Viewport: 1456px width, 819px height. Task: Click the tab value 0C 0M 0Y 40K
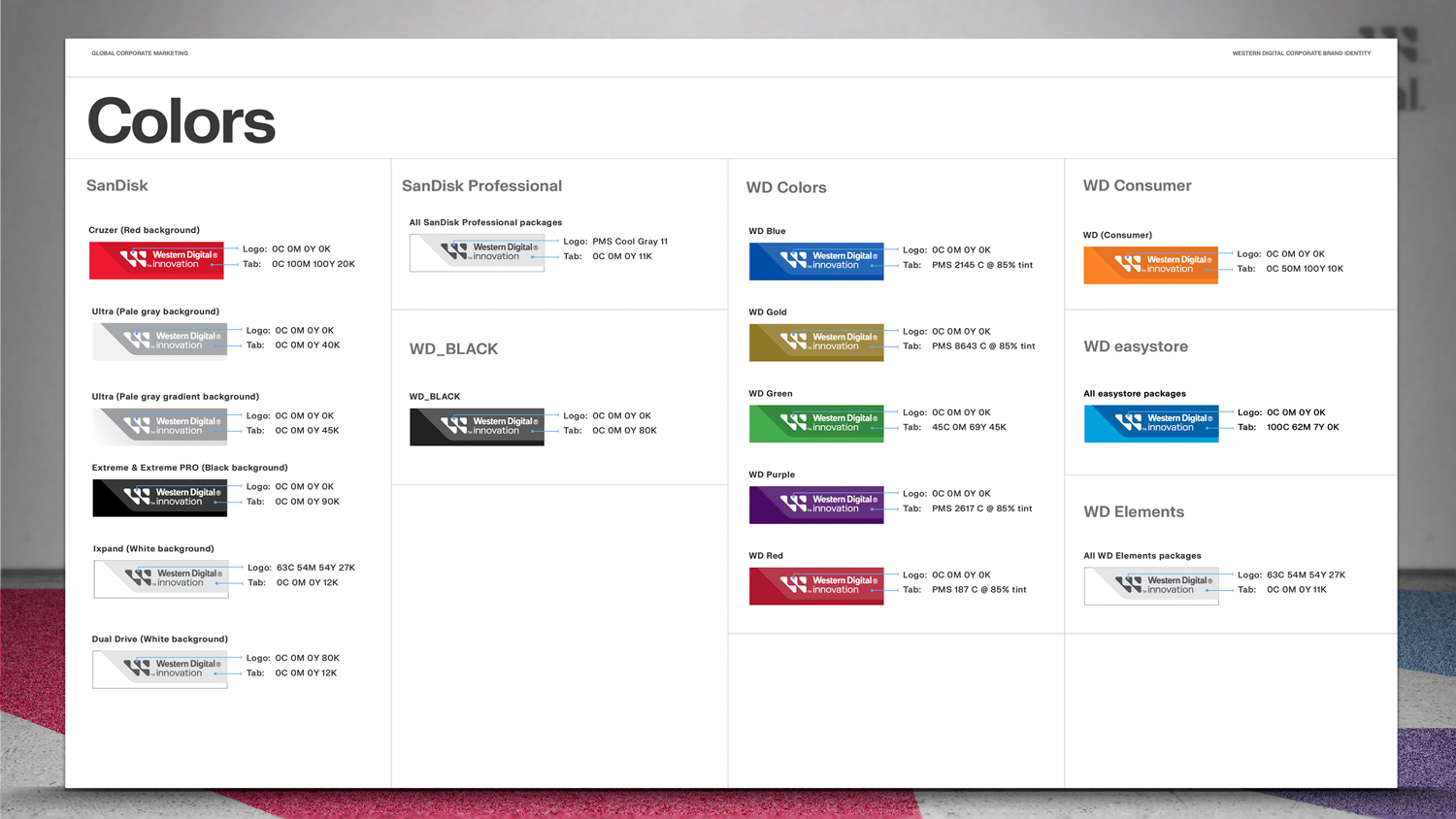point(308,345)
